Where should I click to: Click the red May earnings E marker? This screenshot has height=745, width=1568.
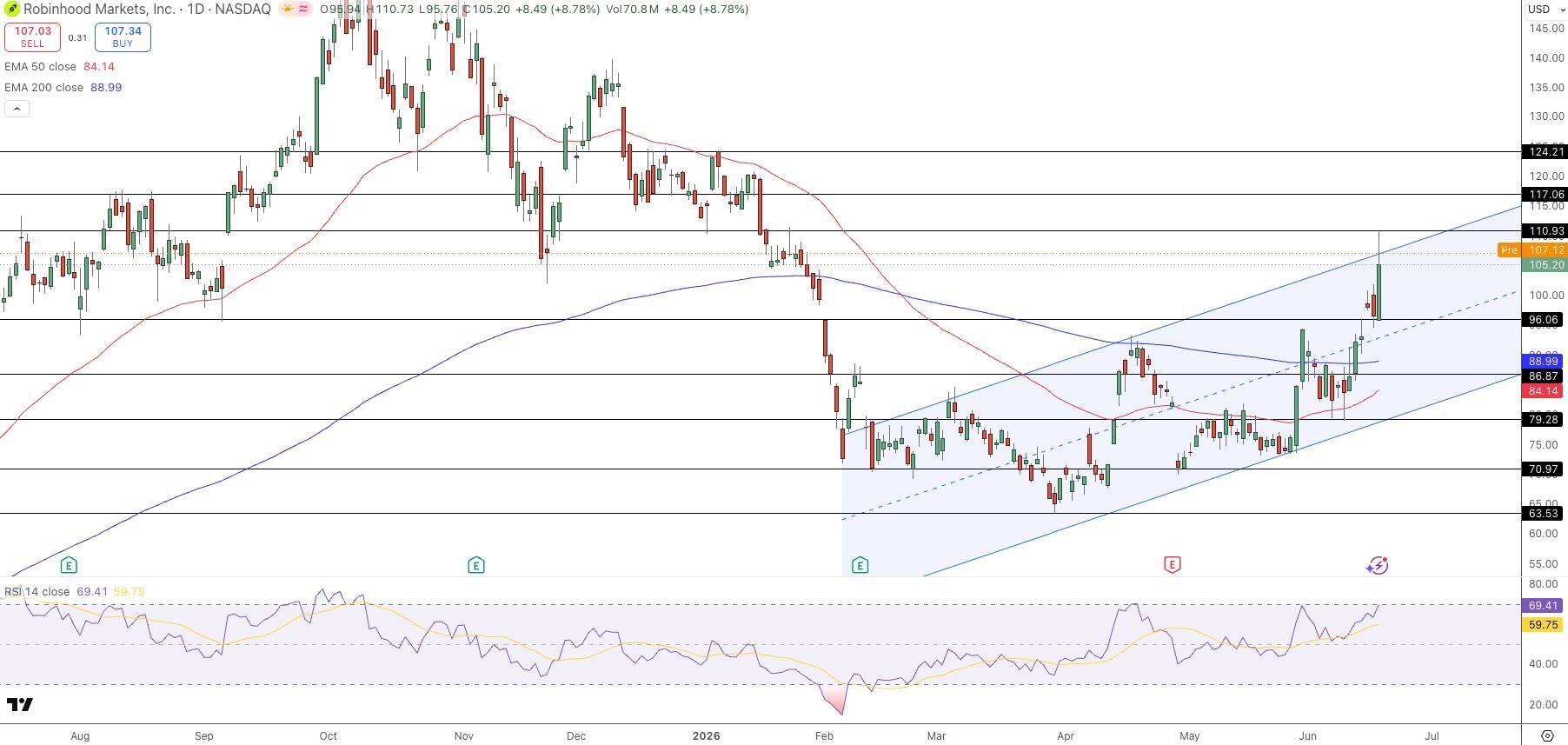1172,565
